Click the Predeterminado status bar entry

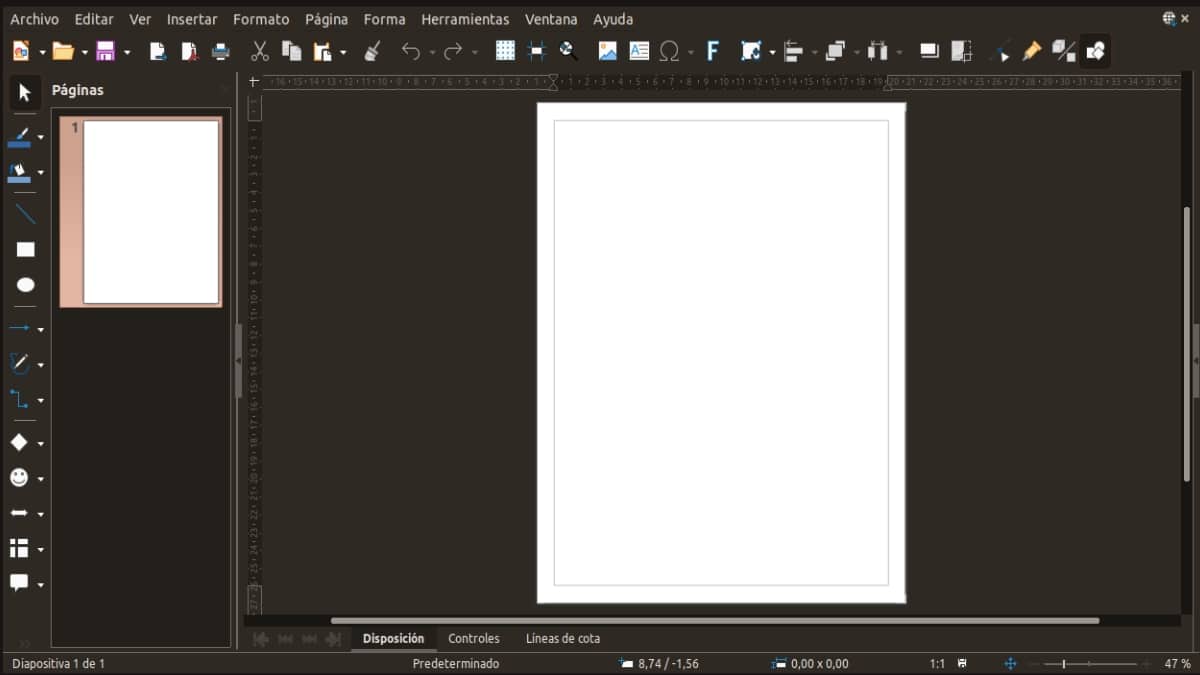[456, 663]
